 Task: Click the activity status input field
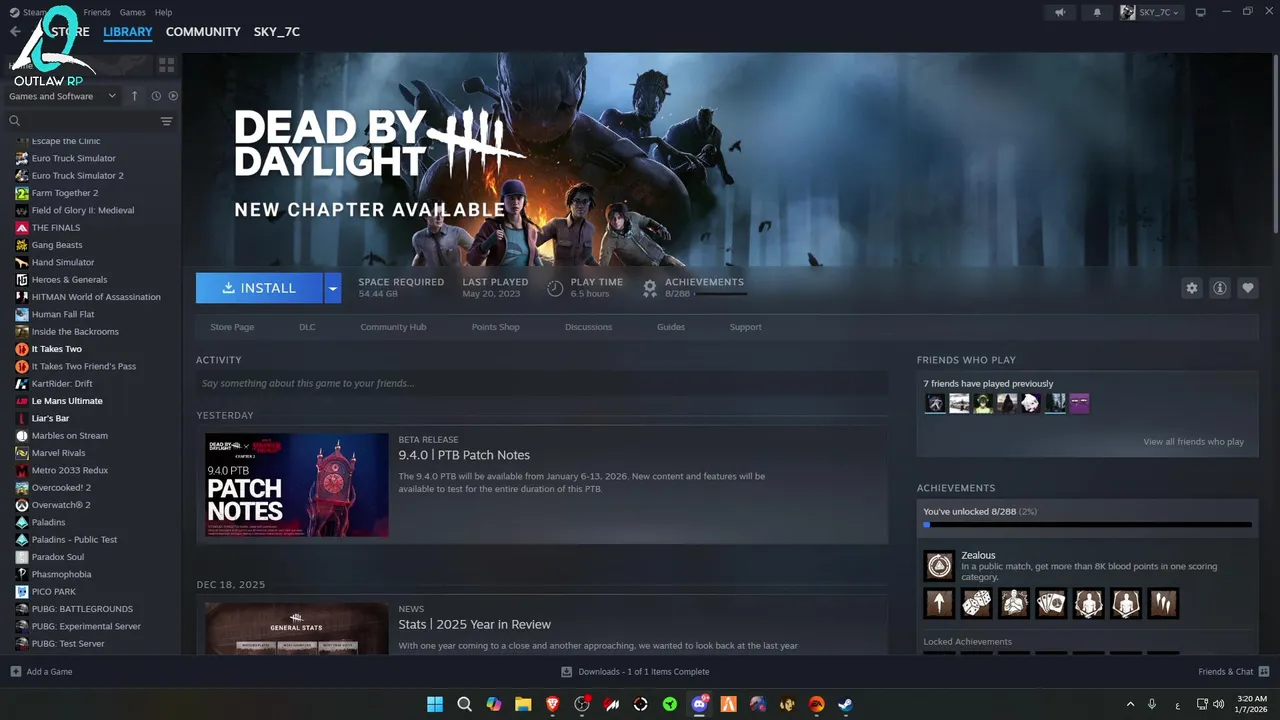542,383
